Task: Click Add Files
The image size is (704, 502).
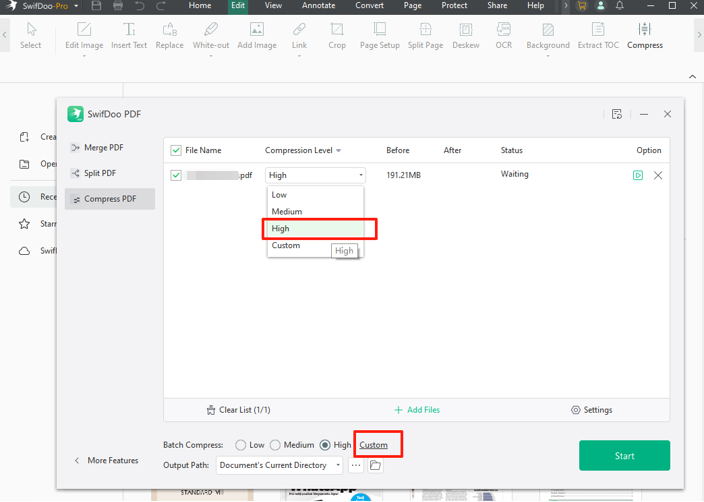Action: click(x=417, y=410)
